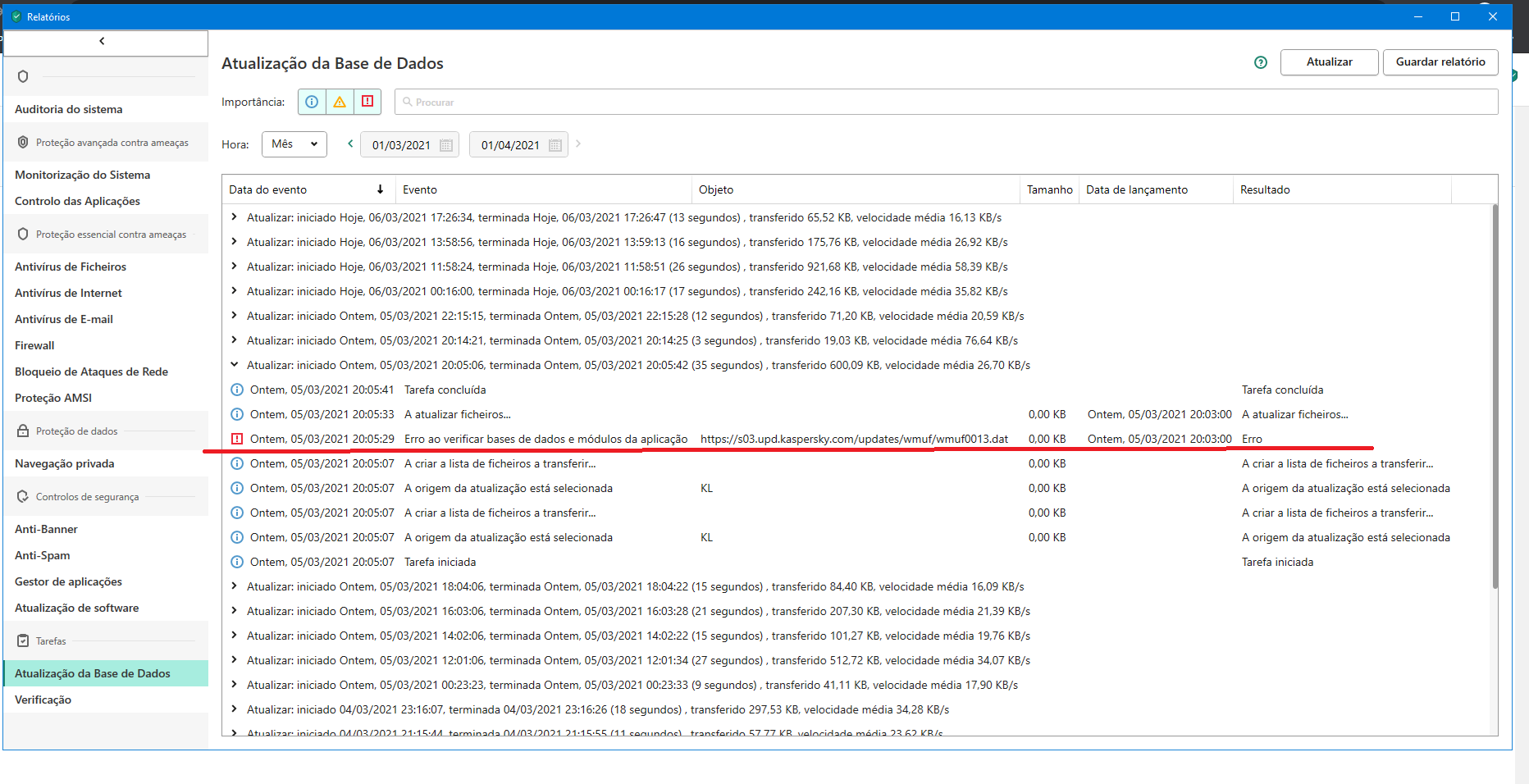
Task: Click info icon on Tarefa concluída row
Action: [237, 390]
